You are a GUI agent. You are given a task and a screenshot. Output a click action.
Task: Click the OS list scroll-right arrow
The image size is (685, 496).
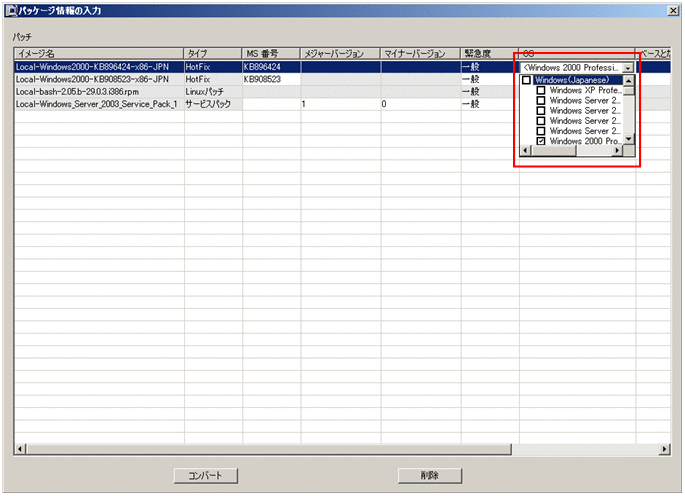point(617,151)
